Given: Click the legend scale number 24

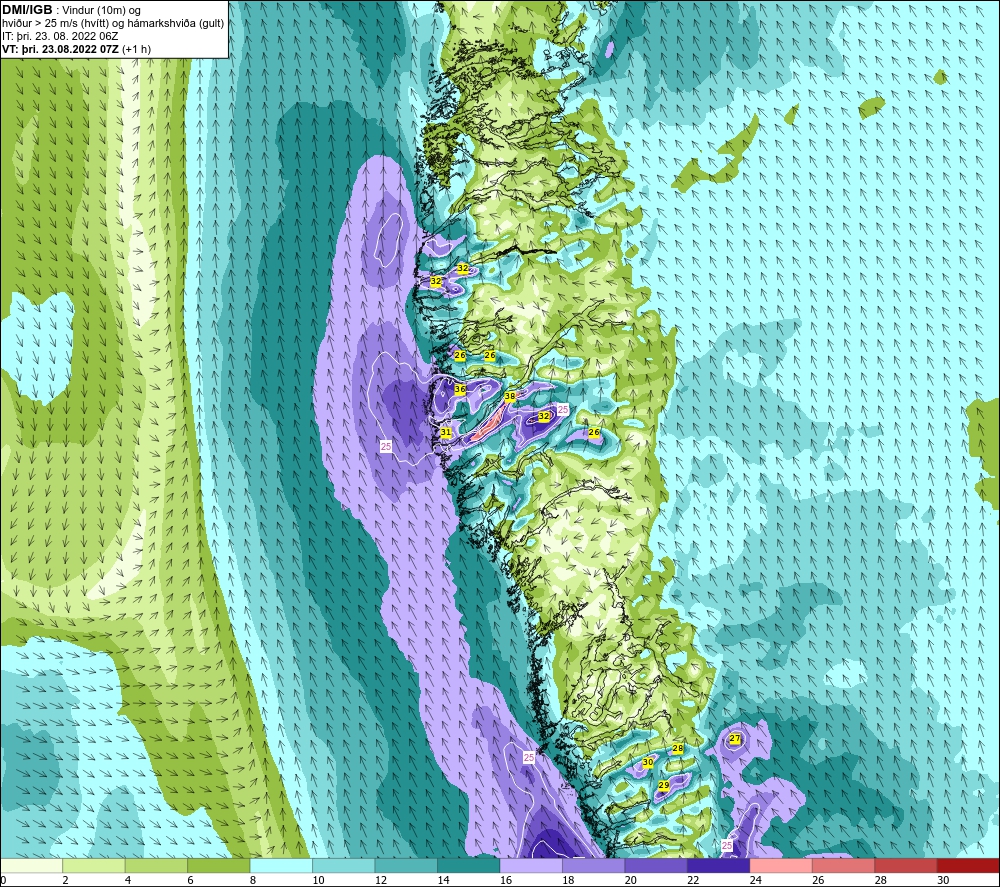Looking at the screenshot, I should pyautogui.click(x=756, y=880).
